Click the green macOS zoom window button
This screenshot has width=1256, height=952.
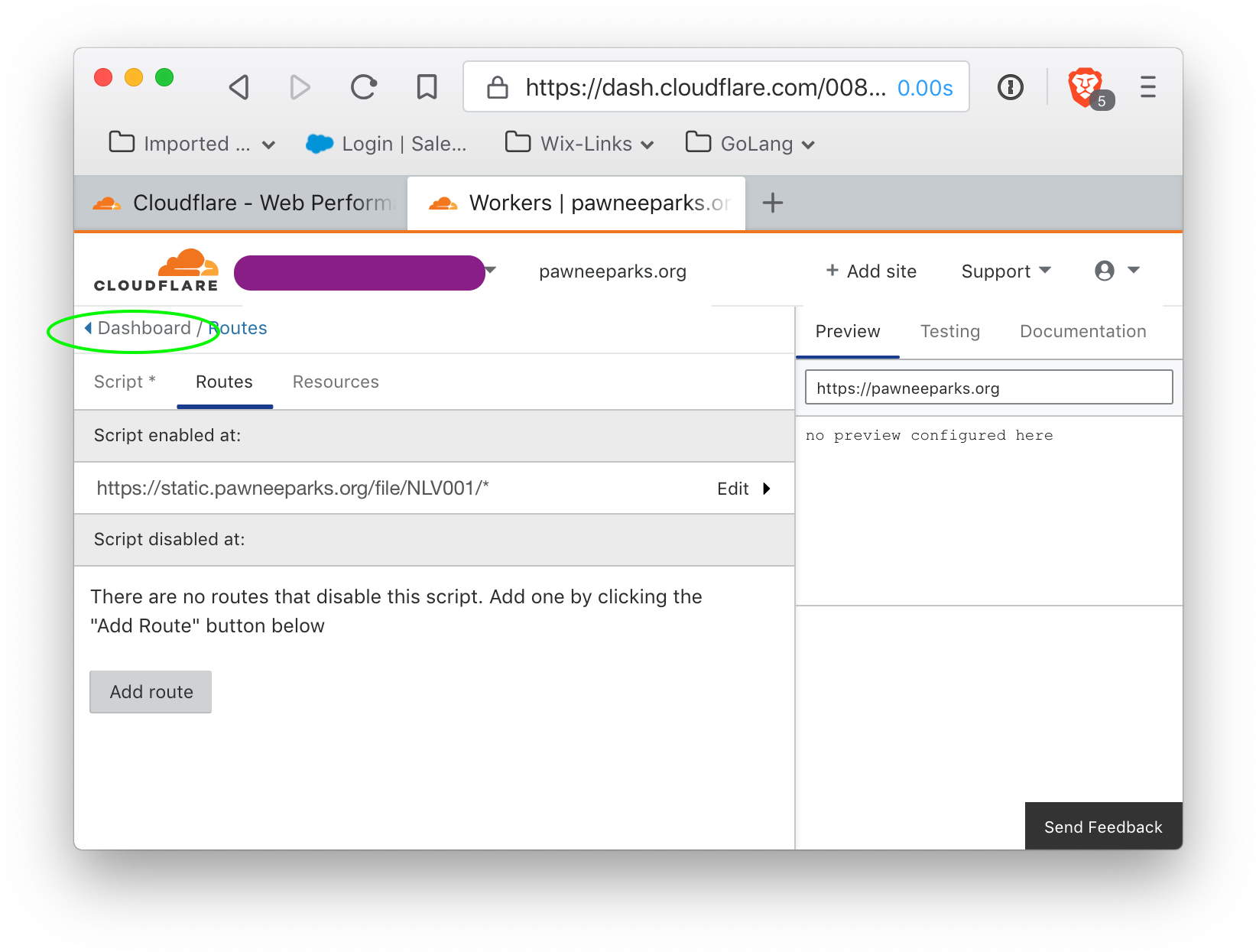[164, 77]
